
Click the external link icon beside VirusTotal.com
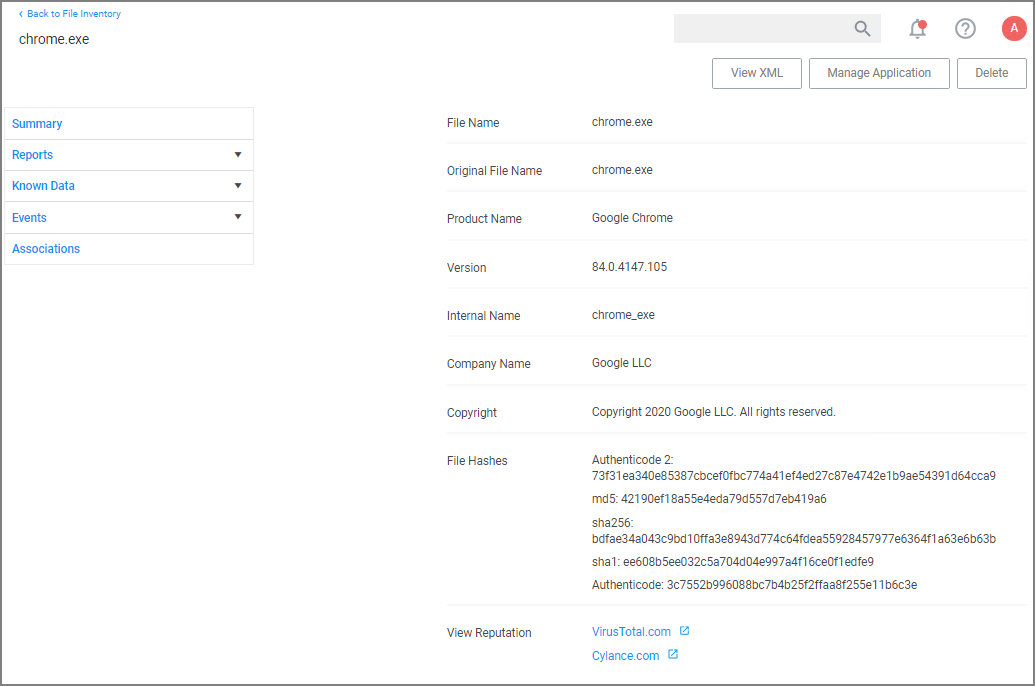point(684,631)
